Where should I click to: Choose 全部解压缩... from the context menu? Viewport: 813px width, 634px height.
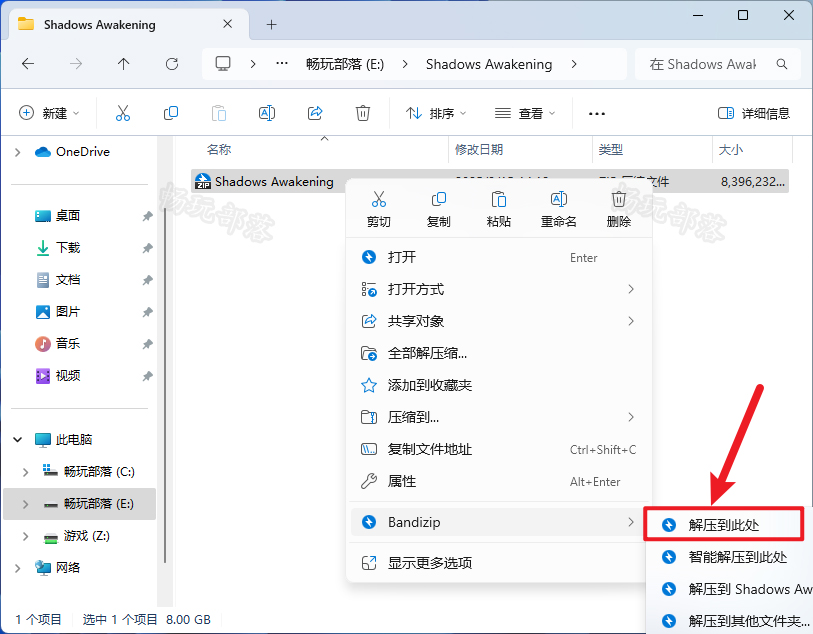(x=498, y=354)
